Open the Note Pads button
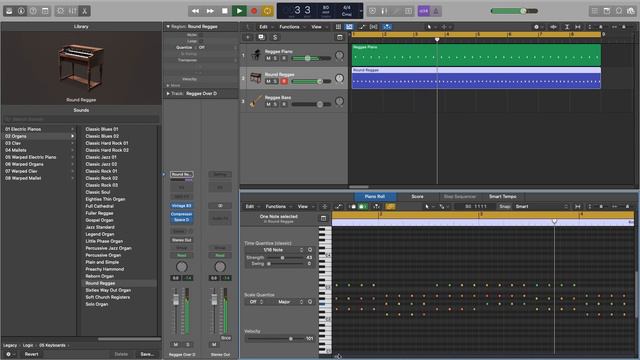Image resolution: width=640 pixels, height=360 pixels. coord(607,11)
